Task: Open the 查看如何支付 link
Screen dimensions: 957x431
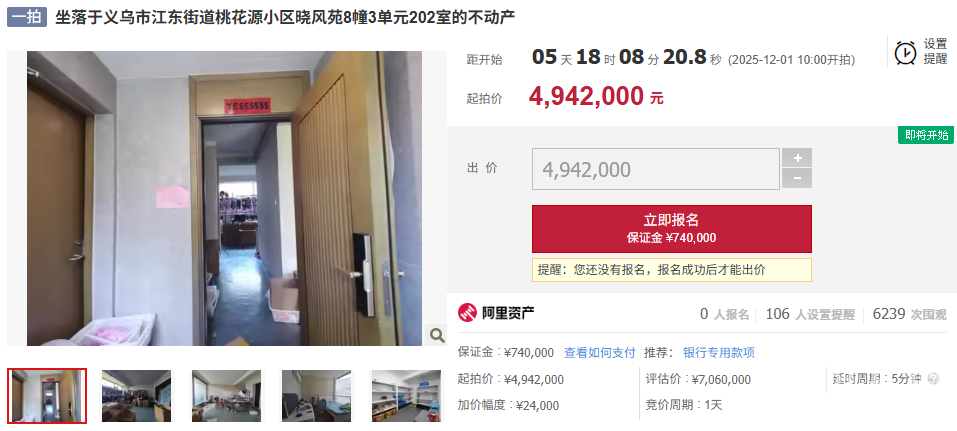Action: point(600,353)
